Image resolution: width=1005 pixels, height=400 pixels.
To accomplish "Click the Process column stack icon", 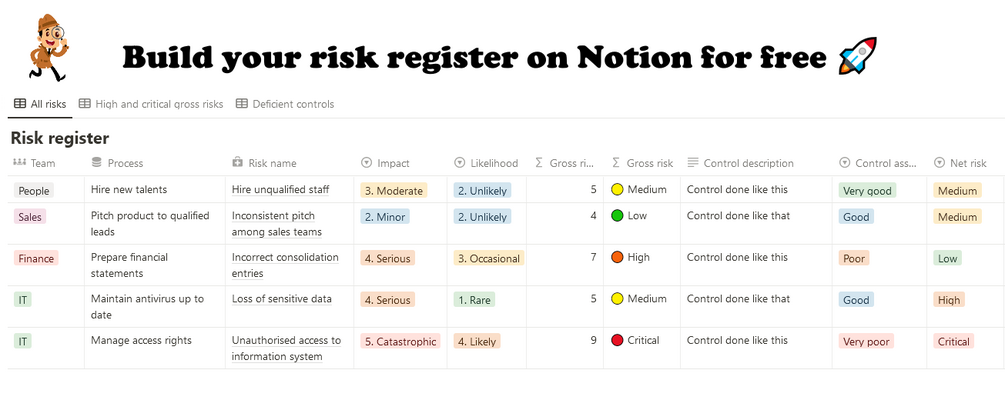I will tap(97, 163).
